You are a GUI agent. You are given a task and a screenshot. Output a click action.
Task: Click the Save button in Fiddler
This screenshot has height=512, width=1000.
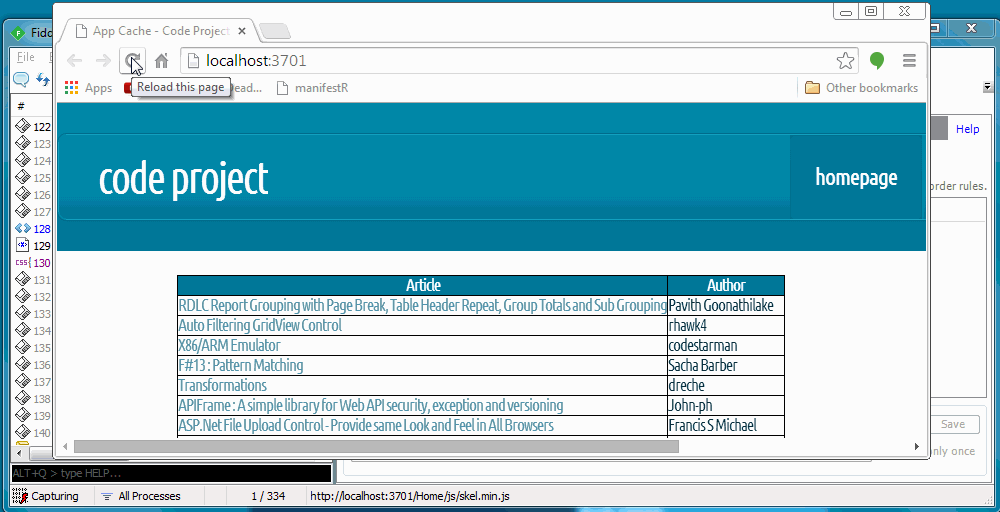(953, 424)
